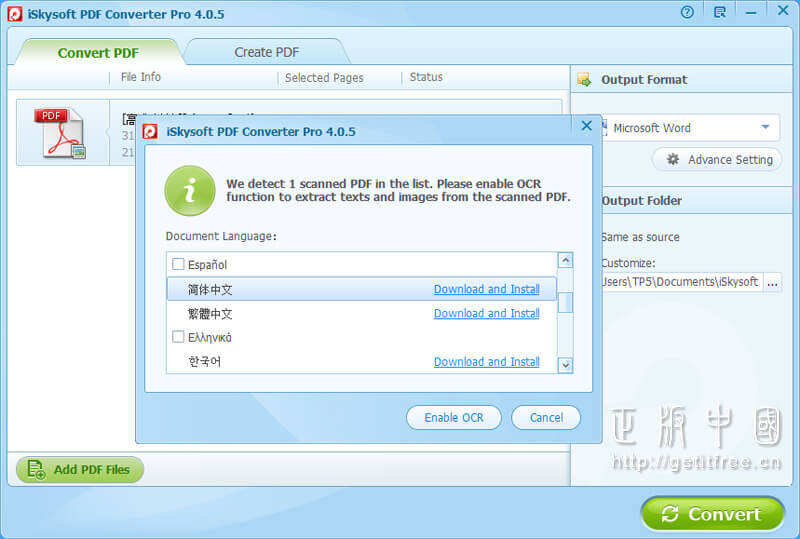The width and height of the screenshot is (800, 539).
Task: Click the iSkysoft logo in main title bar
Action: coord(15,14)
